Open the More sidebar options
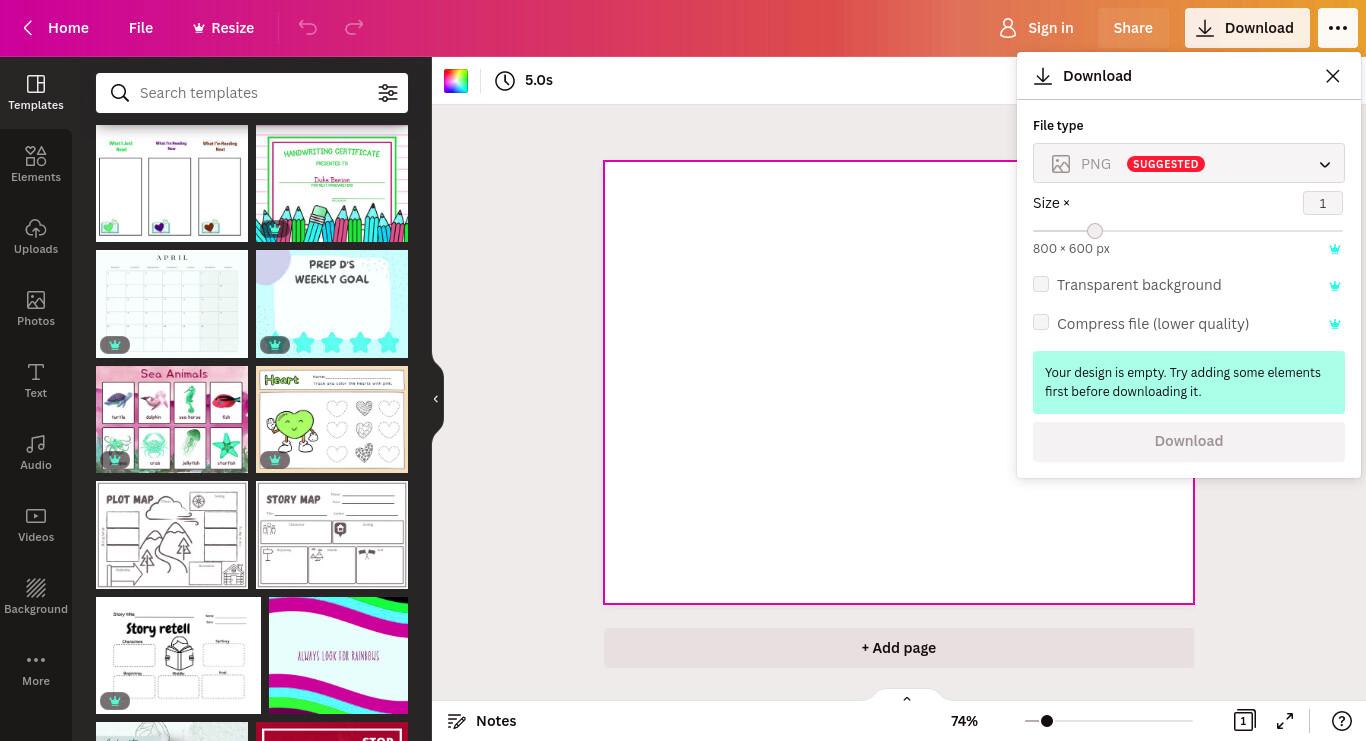The image size is (1366, 741). 36,668
